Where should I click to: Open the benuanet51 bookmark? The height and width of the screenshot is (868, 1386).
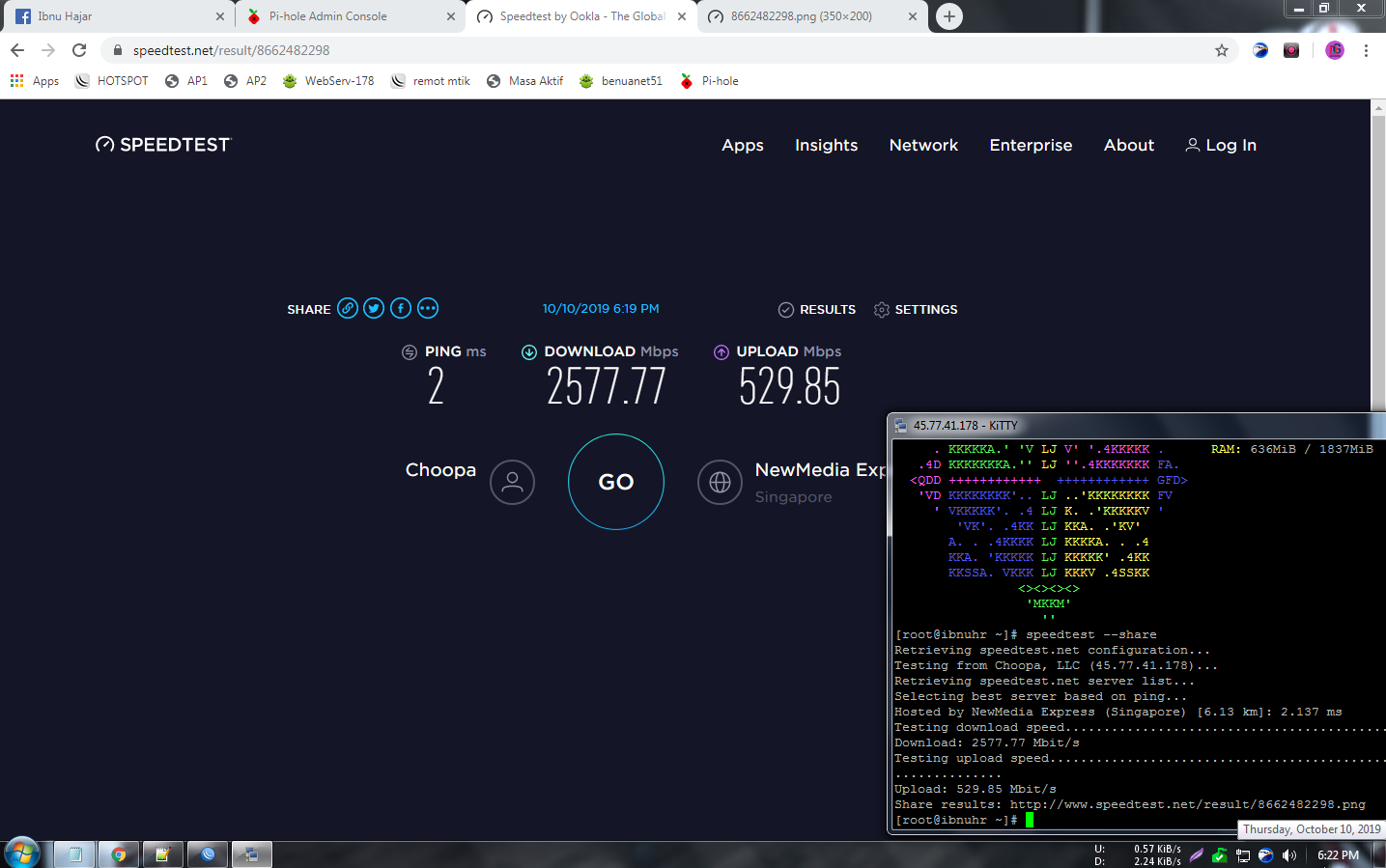coord(621,81)
